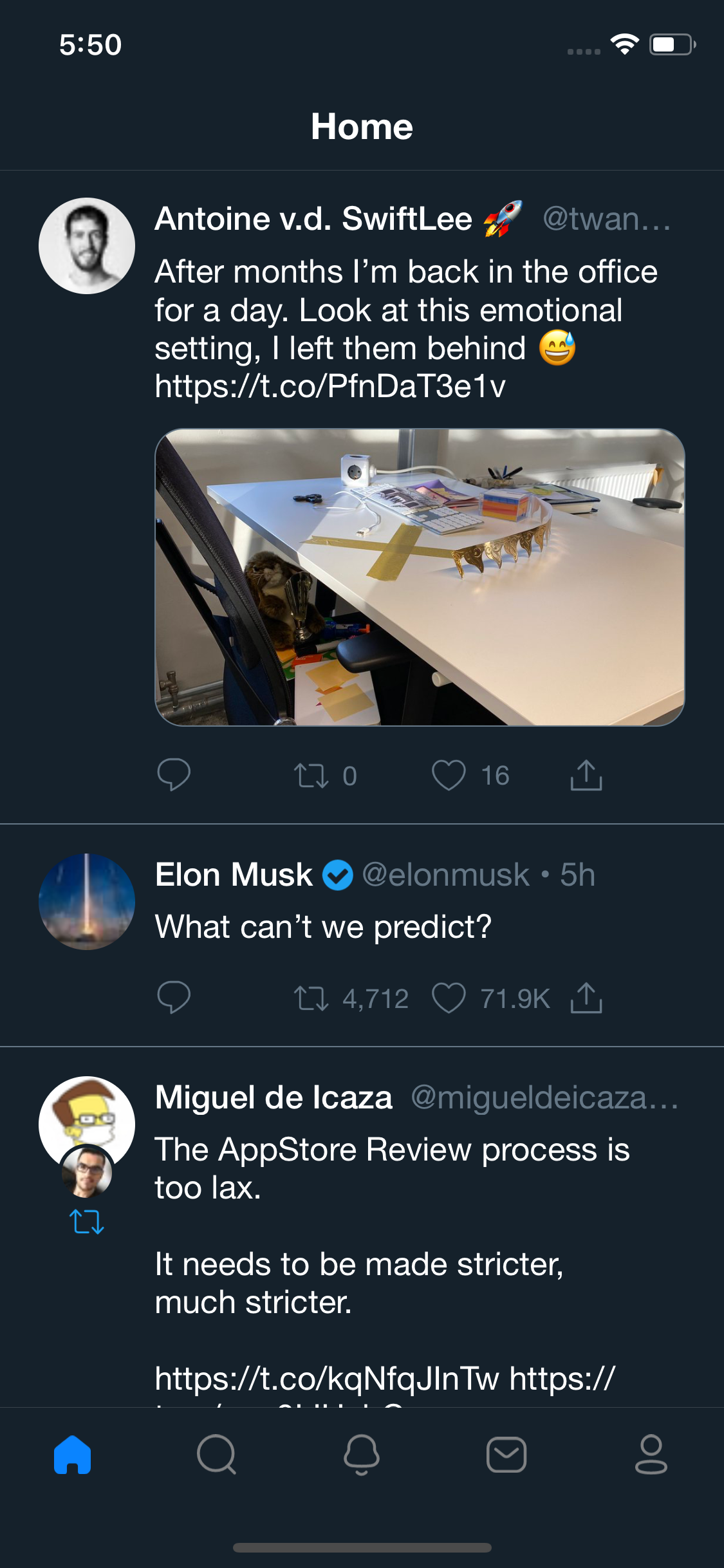Retweet Elon Musk's tweet
The image size is (724, 1568).
(x=311, y=998)
